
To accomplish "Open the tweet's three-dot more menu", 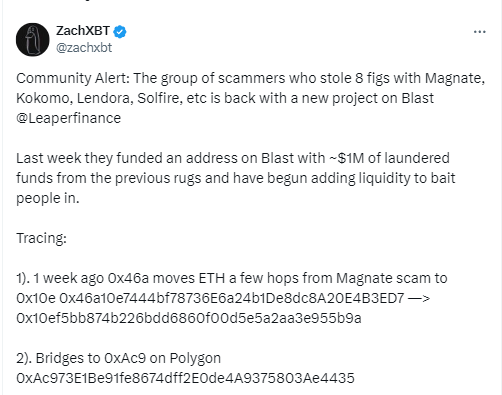I will pos(479,32).
